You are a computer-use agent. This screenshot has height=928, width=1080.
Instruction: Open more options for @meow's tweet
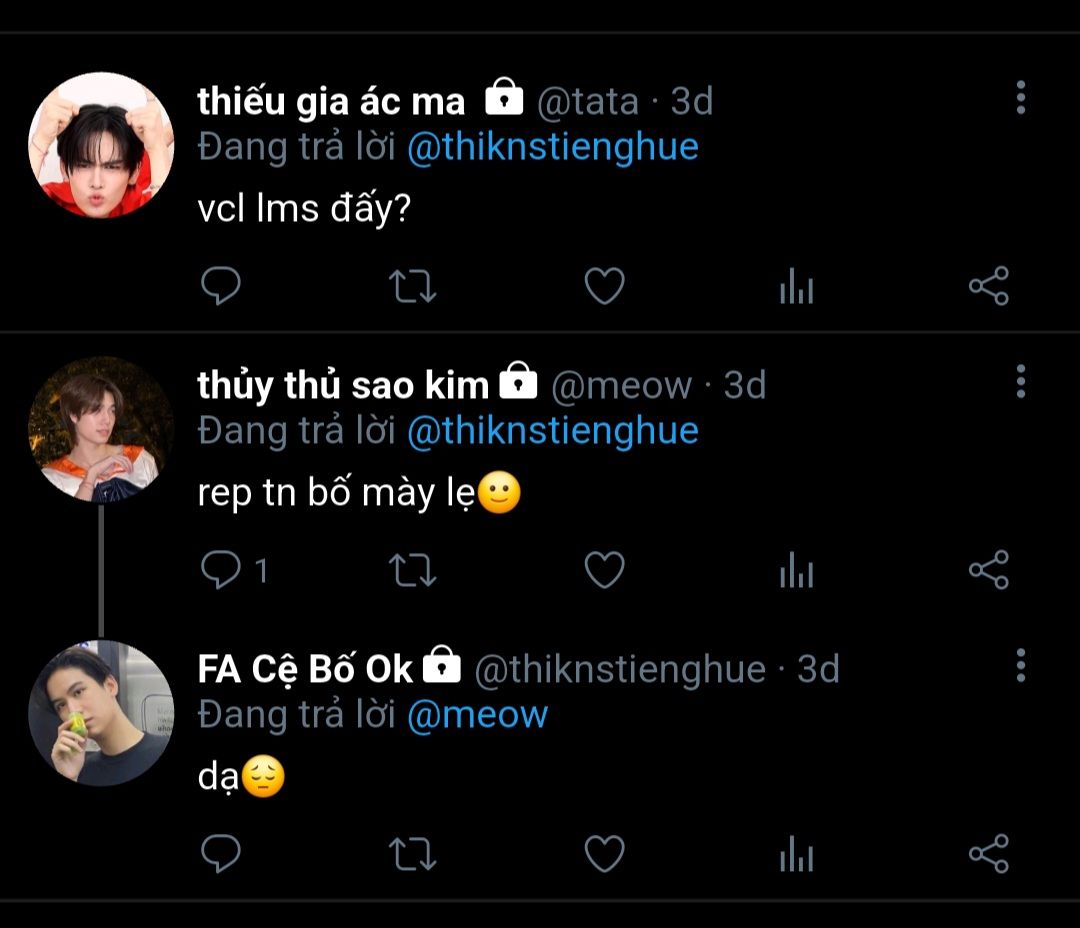[1020, 381]
